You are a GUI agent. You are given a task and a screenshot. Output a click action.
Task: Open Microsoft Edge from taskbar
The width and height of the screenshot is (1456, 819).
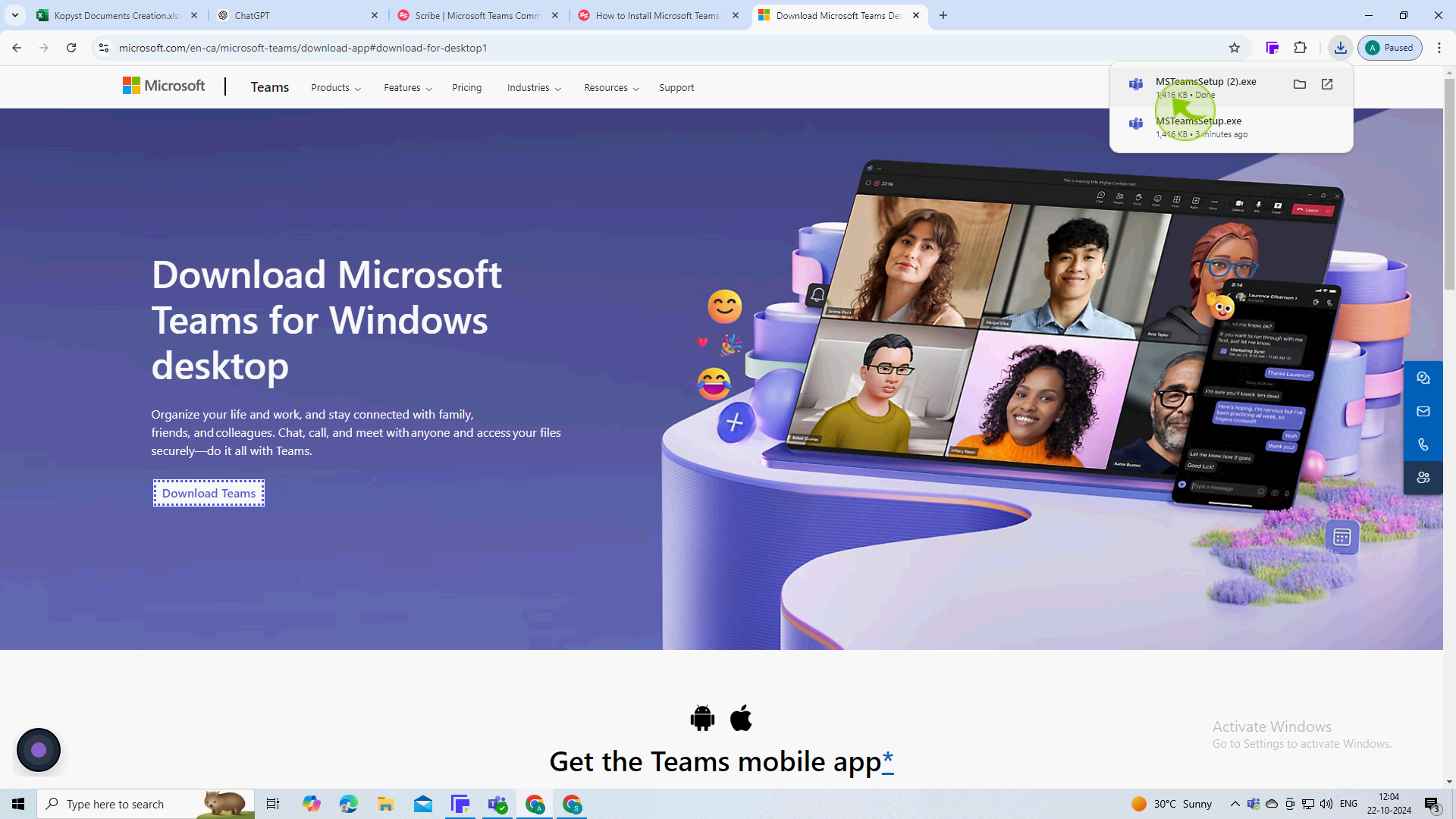coord(348,804)
